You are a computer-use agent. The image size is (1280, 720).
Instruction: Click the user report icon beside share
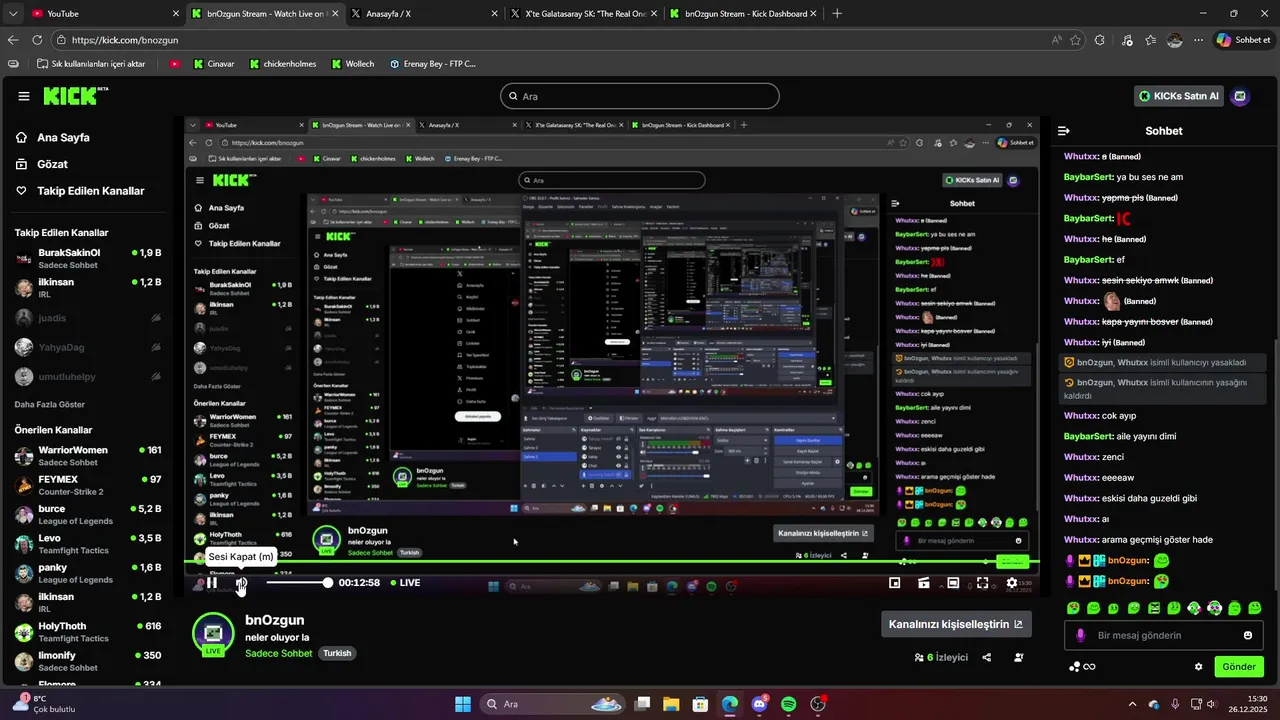1018,657
